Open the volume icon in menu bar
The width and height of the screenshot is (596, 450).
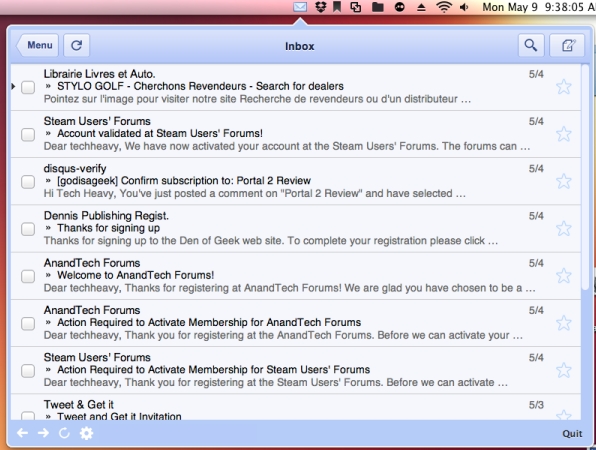point(464,7)
